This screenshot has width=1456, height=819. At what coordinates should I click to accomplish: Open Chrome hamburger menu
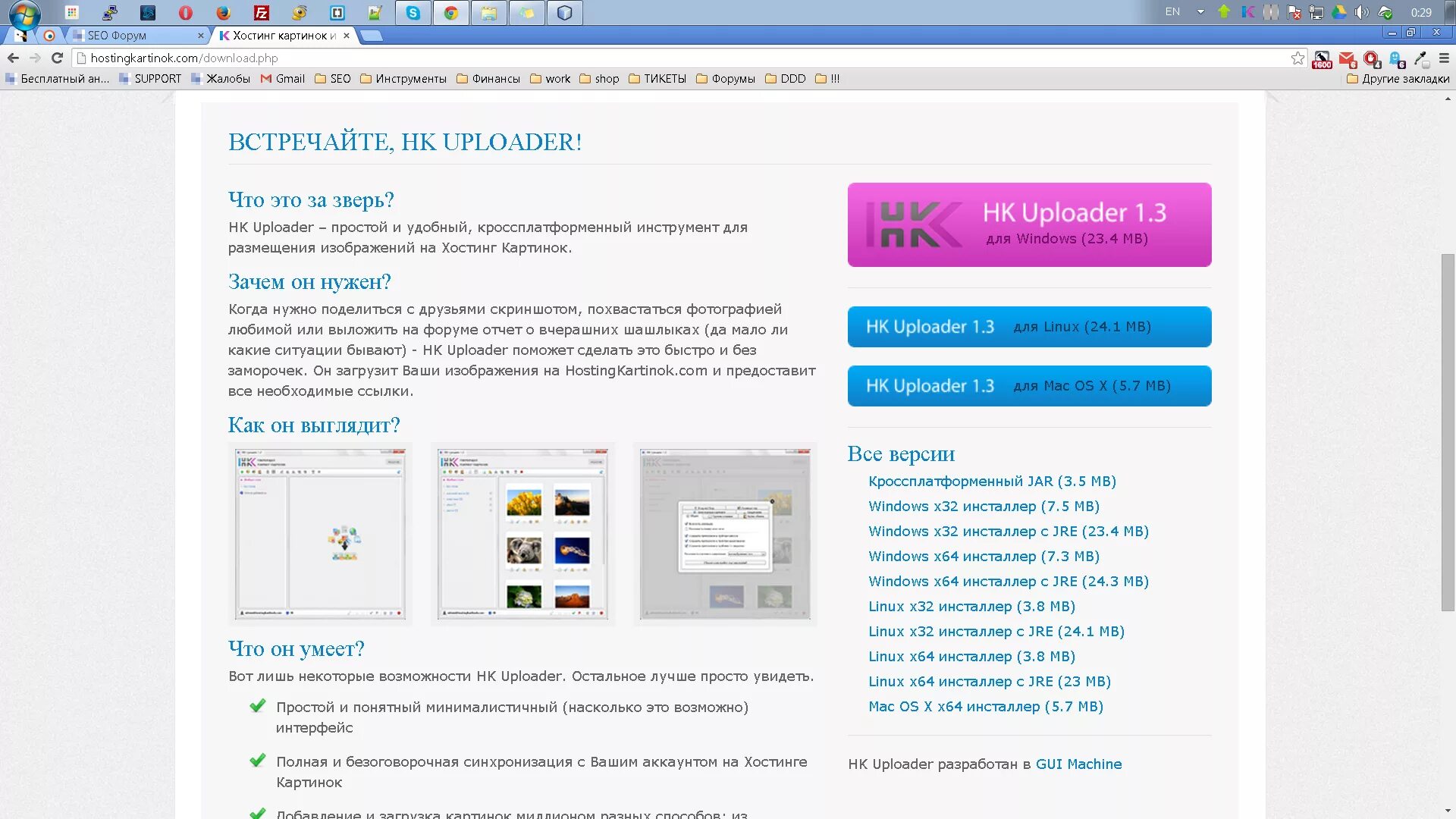(1444, 58)
